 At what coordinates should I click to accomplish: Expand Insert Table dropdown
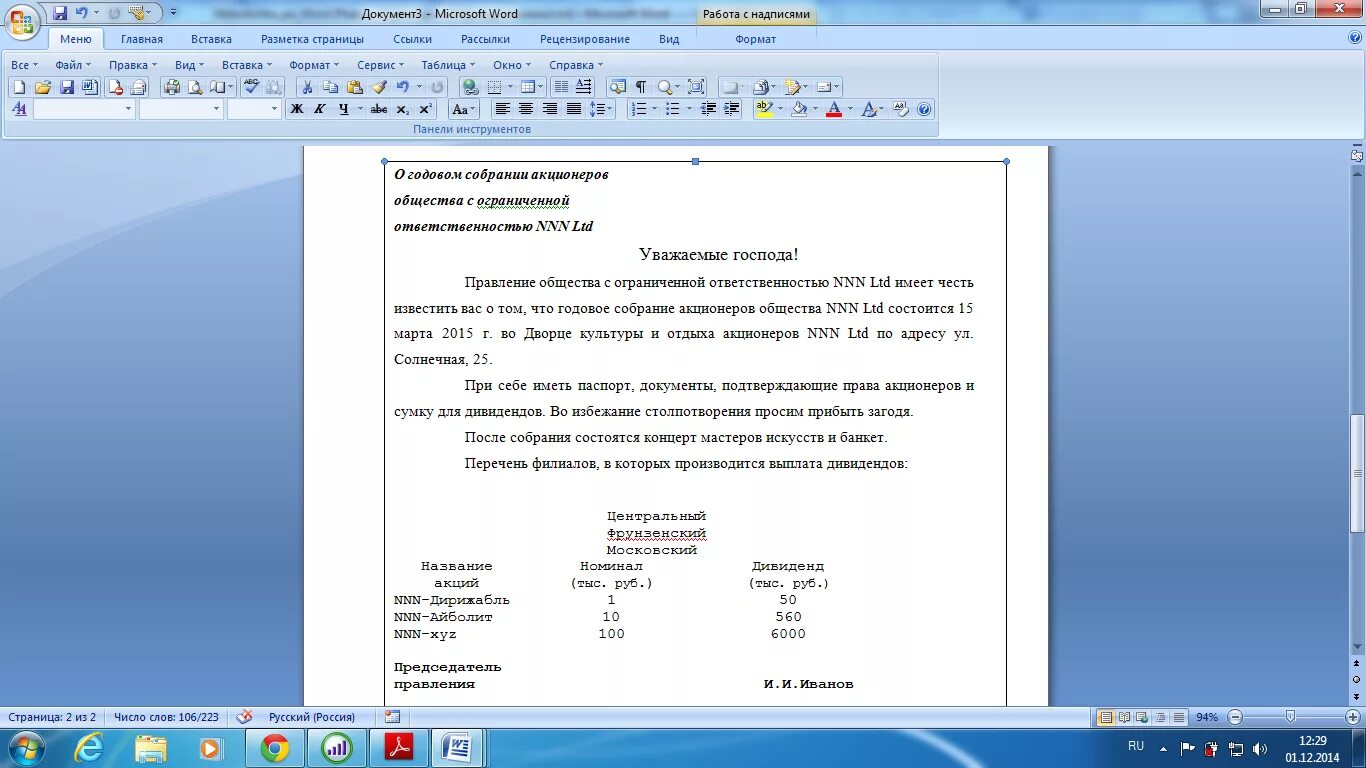click(540, 87)
